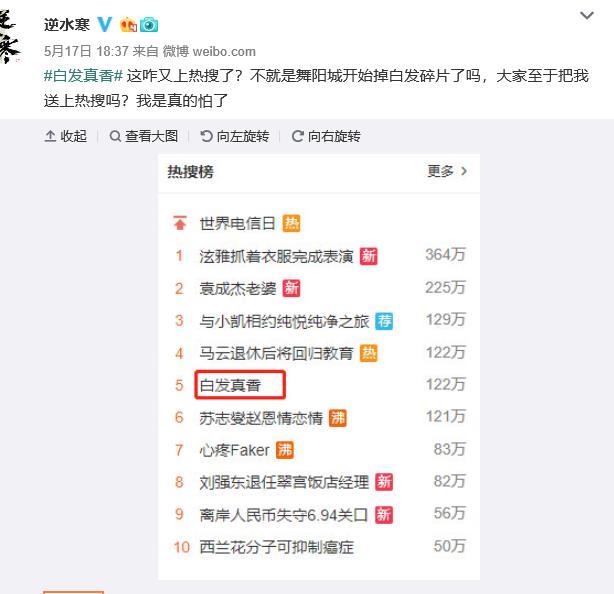Click the orange emoji badge next to verified mark

pos(128,25)
